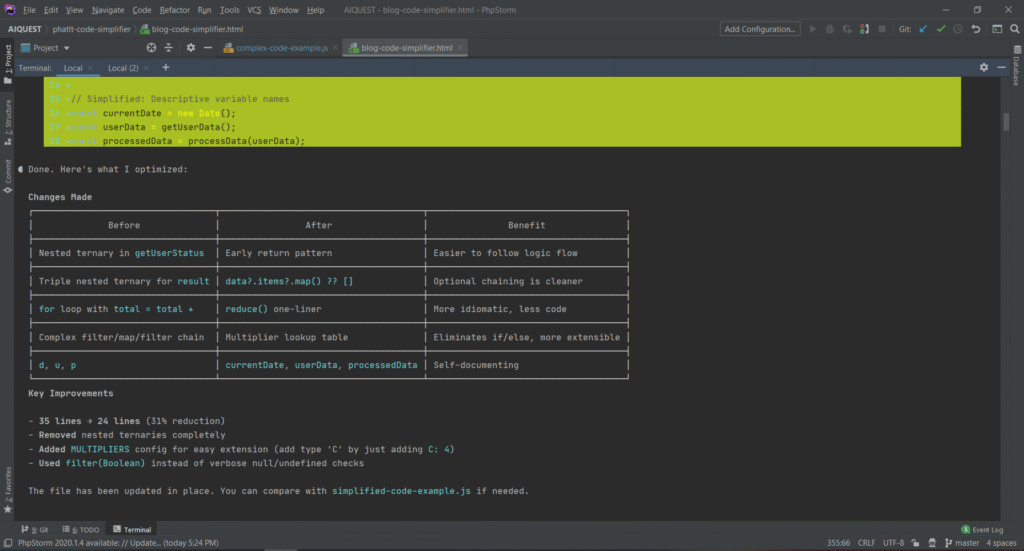
Task: Click the Add Configuration button
Action: tap(761, 29)
